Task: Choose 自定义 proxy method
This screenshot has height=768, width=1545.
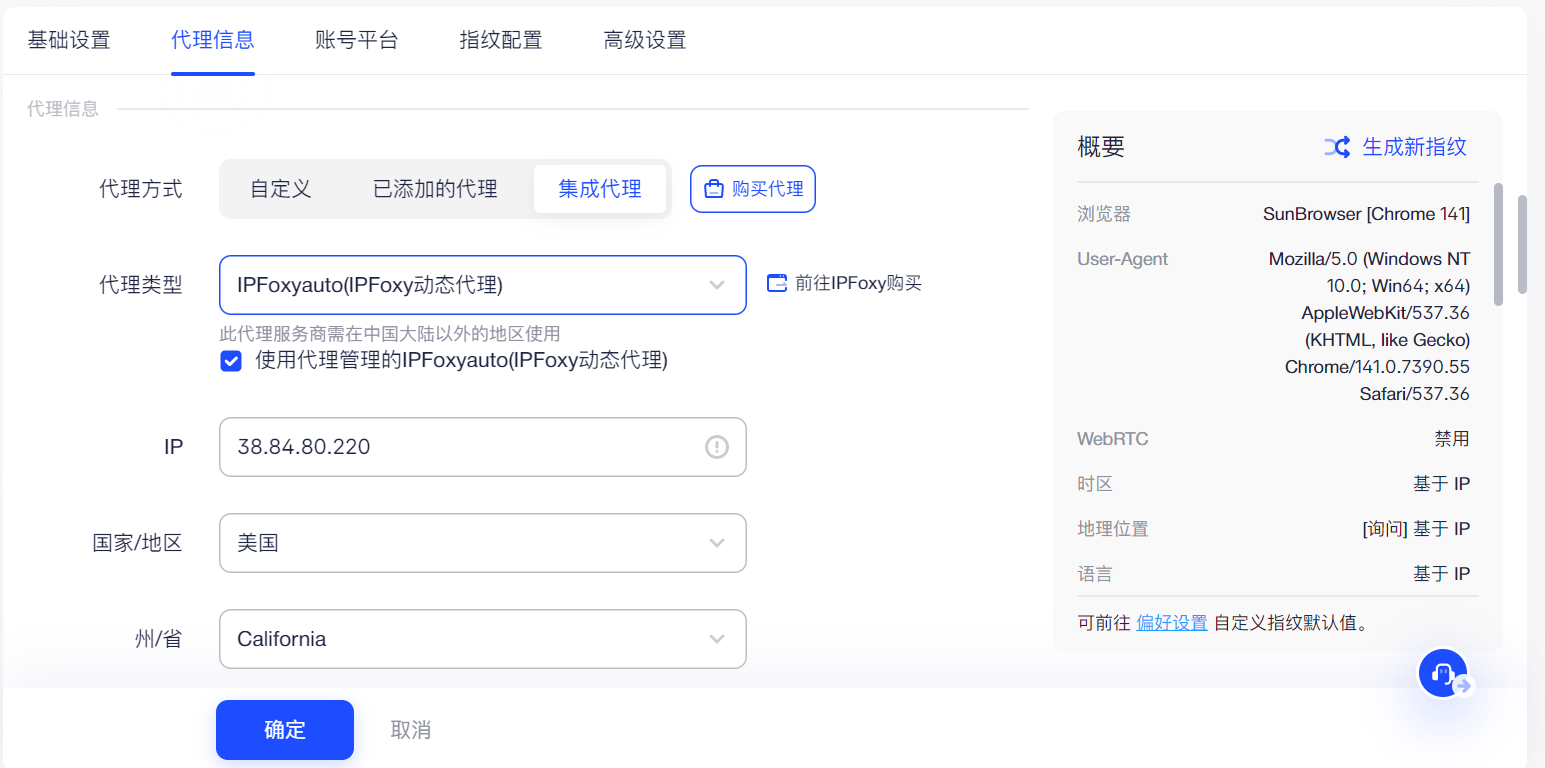Action: coord(281,189)
